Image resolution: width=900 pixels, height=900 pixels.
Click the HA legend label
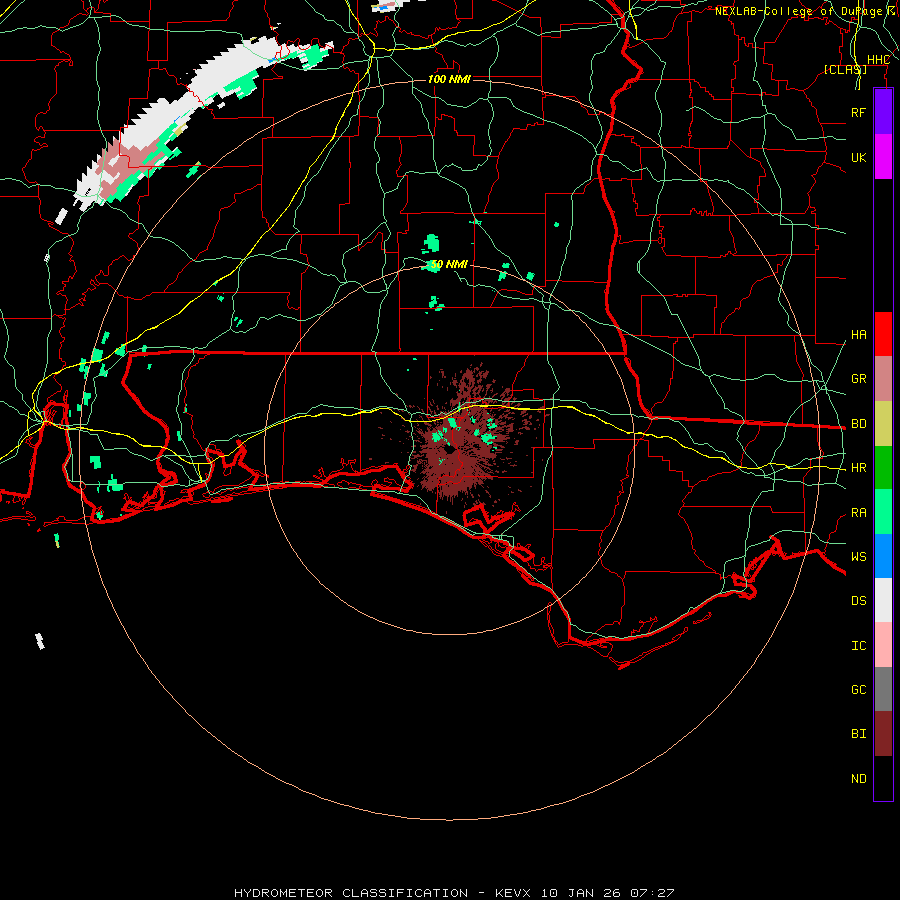(859, 335)
